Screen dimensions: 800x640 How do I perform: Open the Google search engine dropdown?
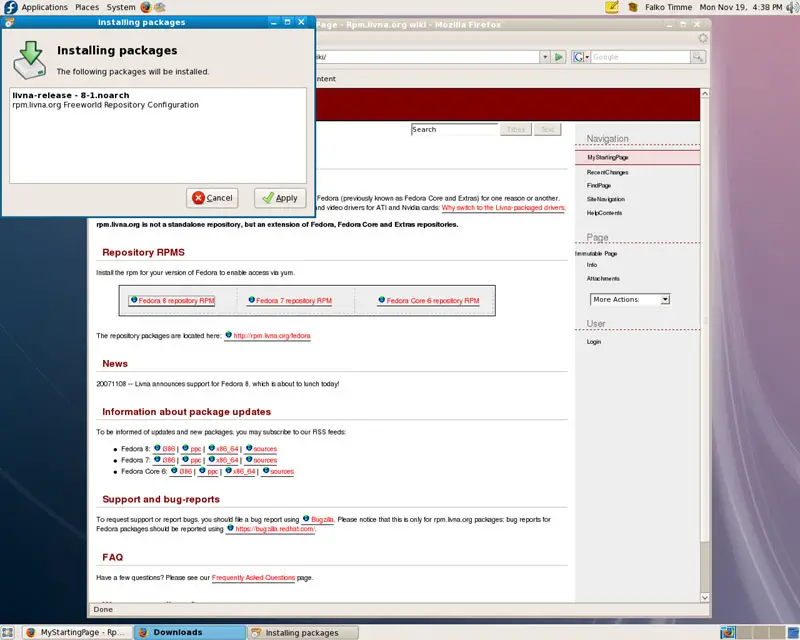tap(587, 57)
